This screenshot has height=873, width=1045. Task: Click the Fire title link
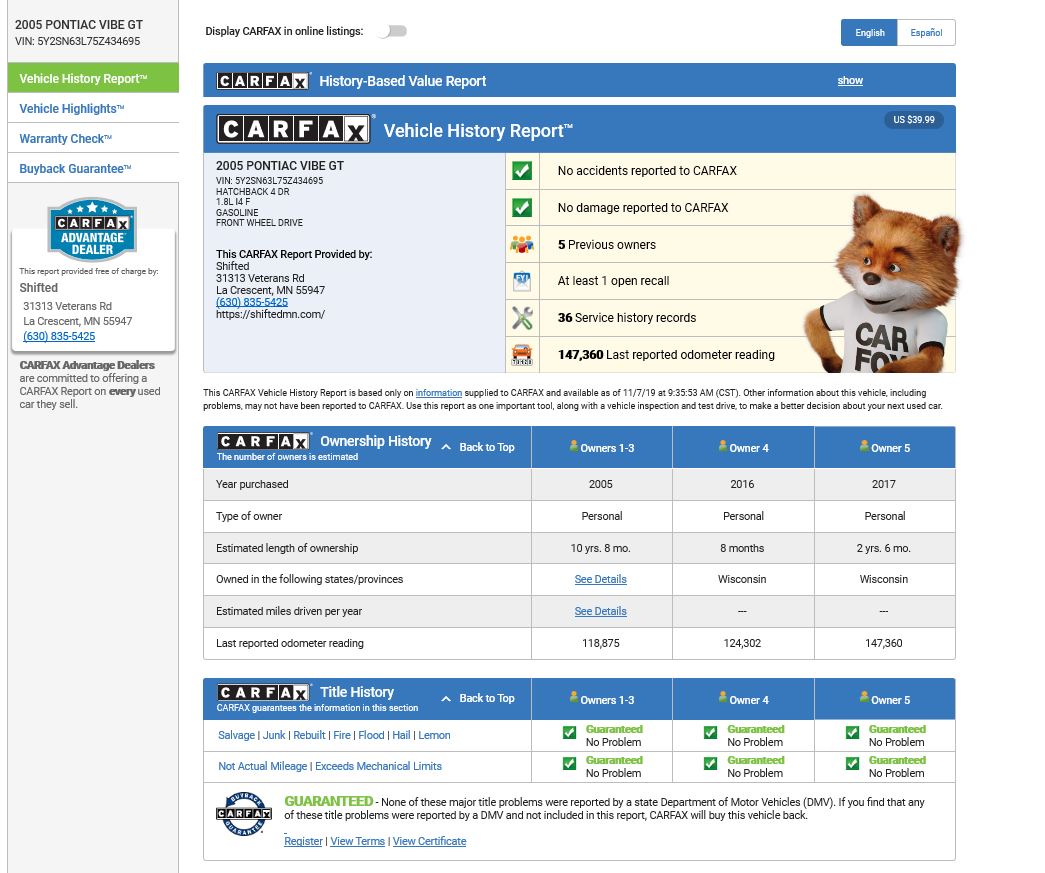coord(342,735)
